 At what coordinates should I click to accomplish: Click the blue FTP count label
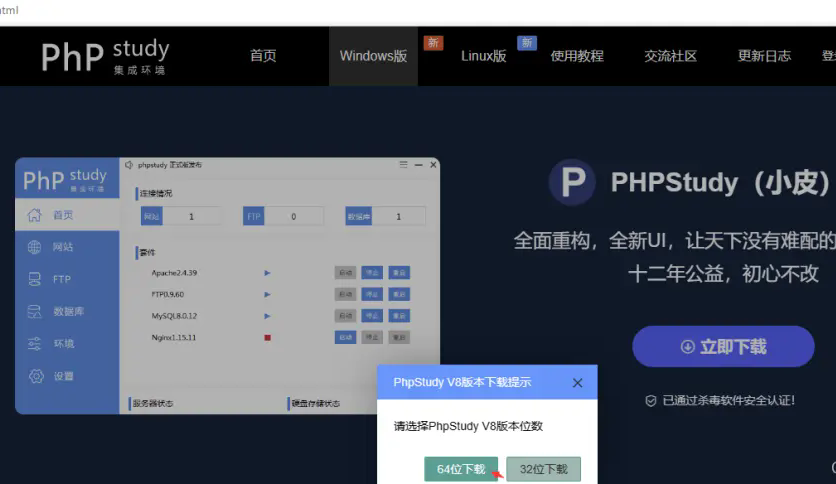click(x=254, y=216)
